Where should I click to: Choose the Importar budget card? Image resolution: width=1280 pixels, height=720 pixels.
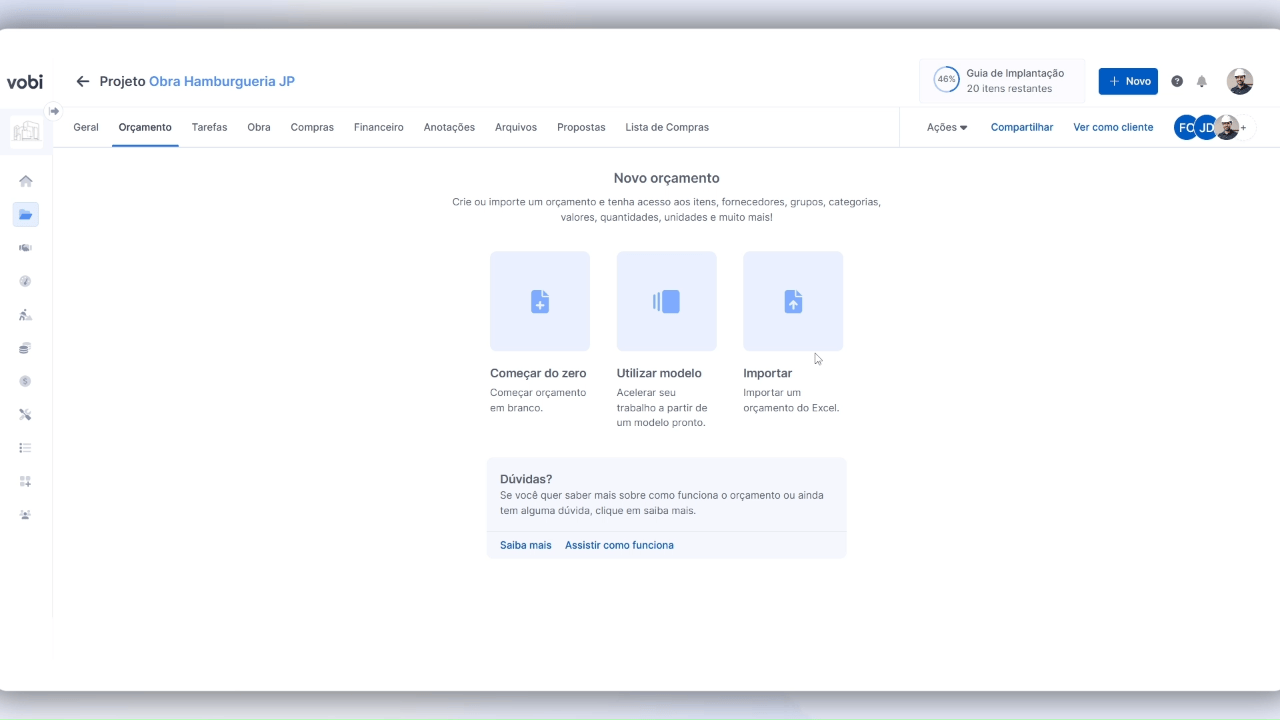click(793, 301)
